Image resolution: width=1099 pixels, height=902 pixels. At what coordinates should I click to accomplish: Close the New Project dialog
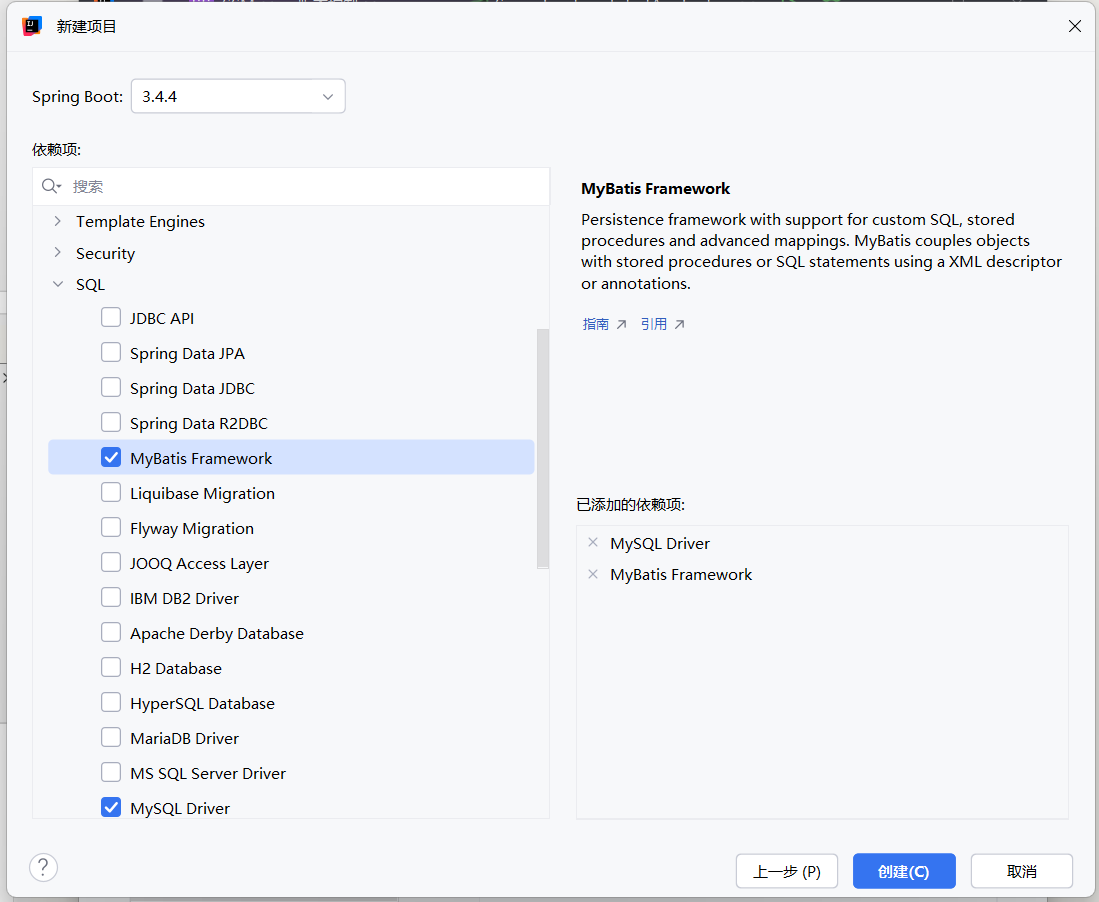pyautogui.click(x=1075, y=26)
